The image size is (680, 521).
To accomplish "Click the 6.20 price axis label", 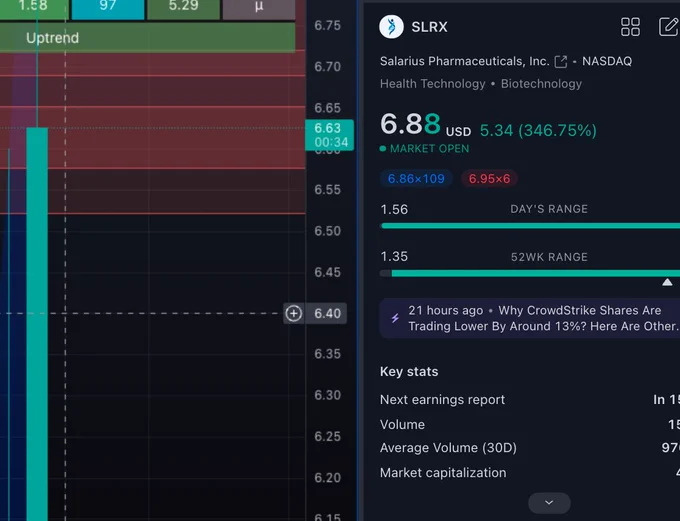I will coord(327,478).
